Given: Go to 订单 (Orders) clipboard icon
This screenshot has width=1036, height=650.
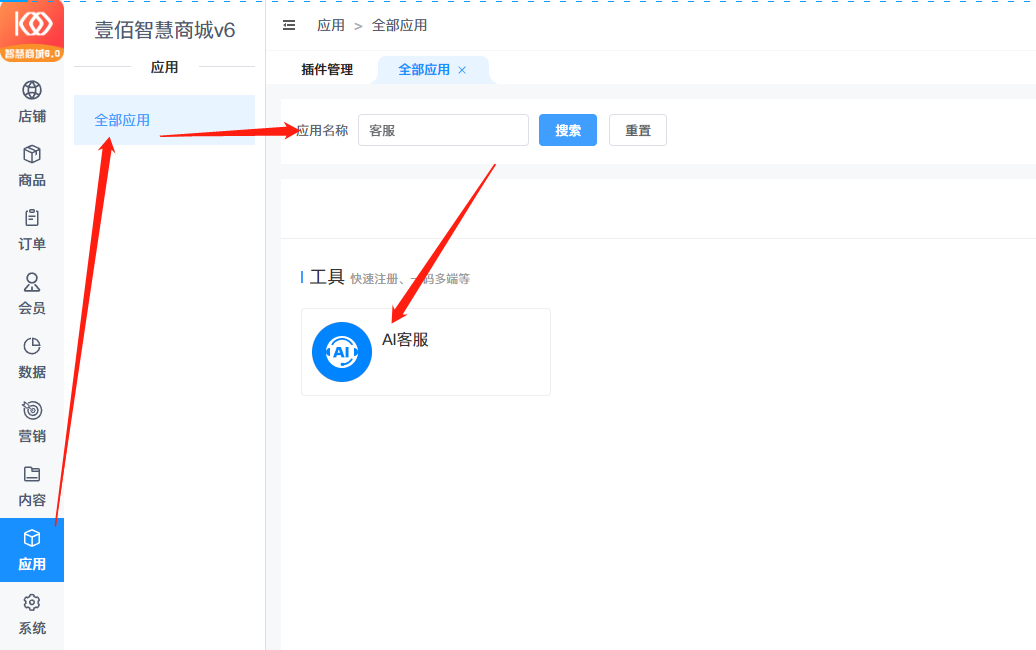Looking at the screenshot, I should [x=32, y=218].
